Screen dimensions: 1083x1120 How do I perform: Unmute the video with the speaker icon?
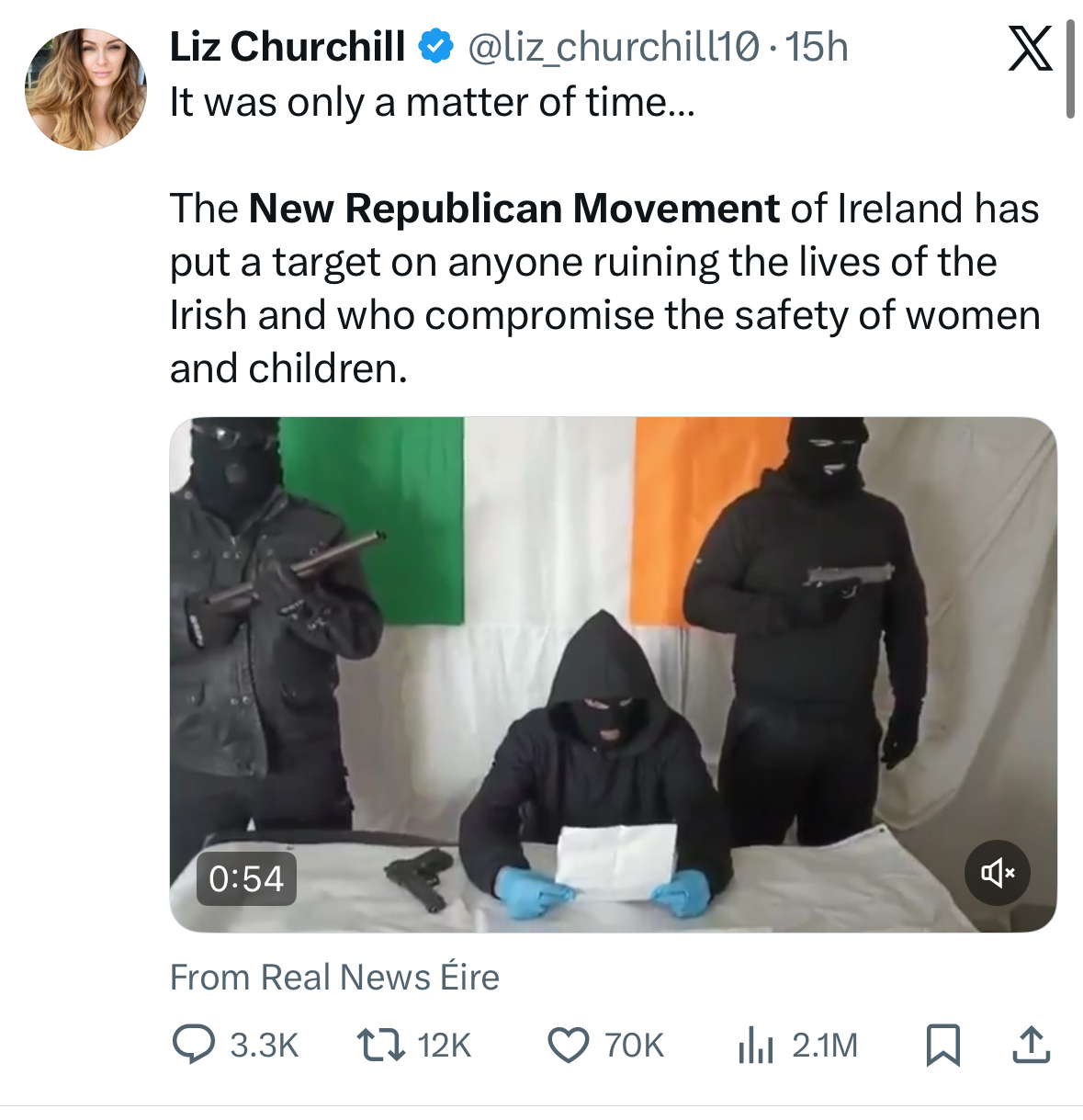coord(998,873)
